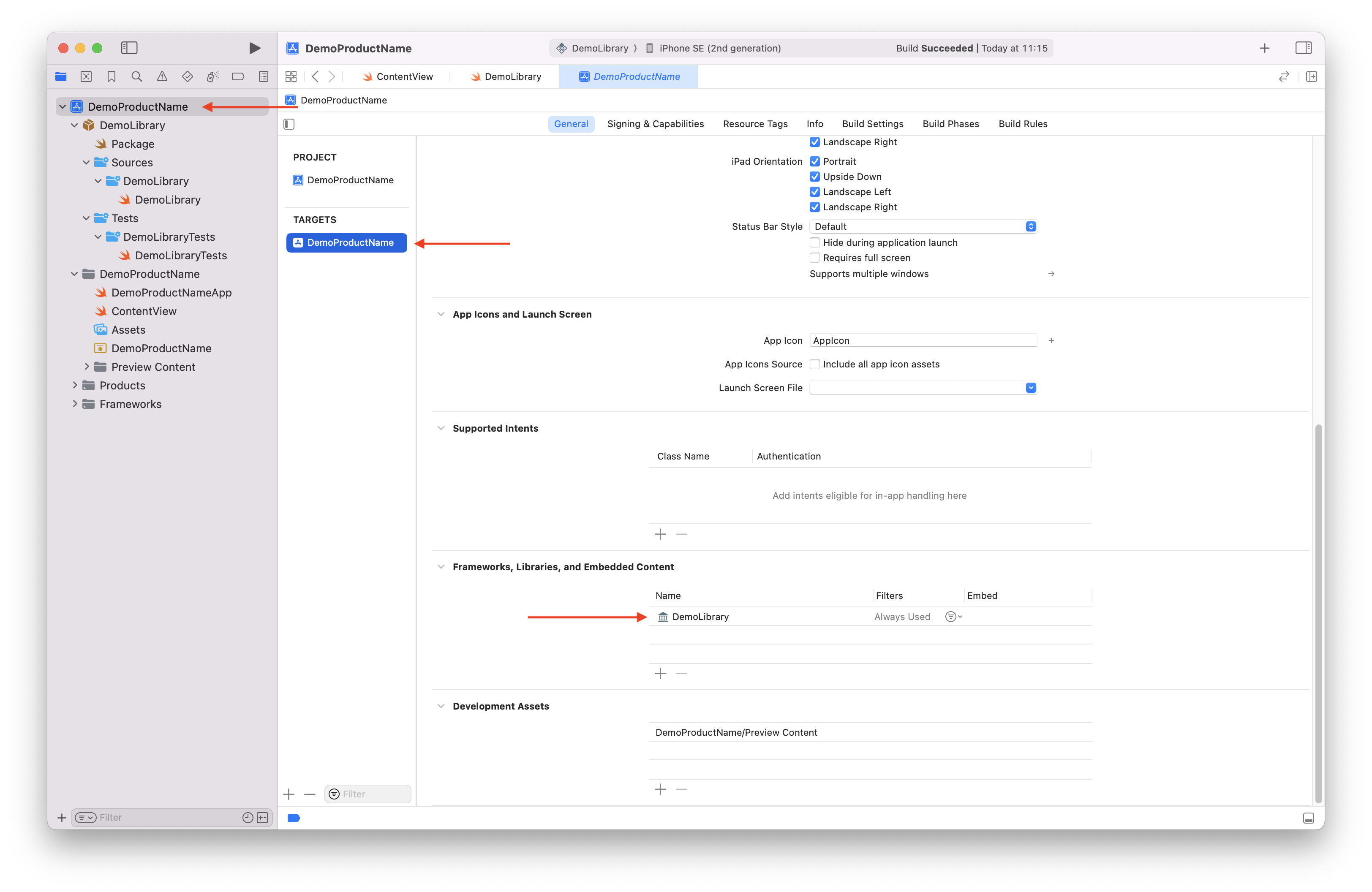
Task: Open the Info tab
Action: (814, 124)
